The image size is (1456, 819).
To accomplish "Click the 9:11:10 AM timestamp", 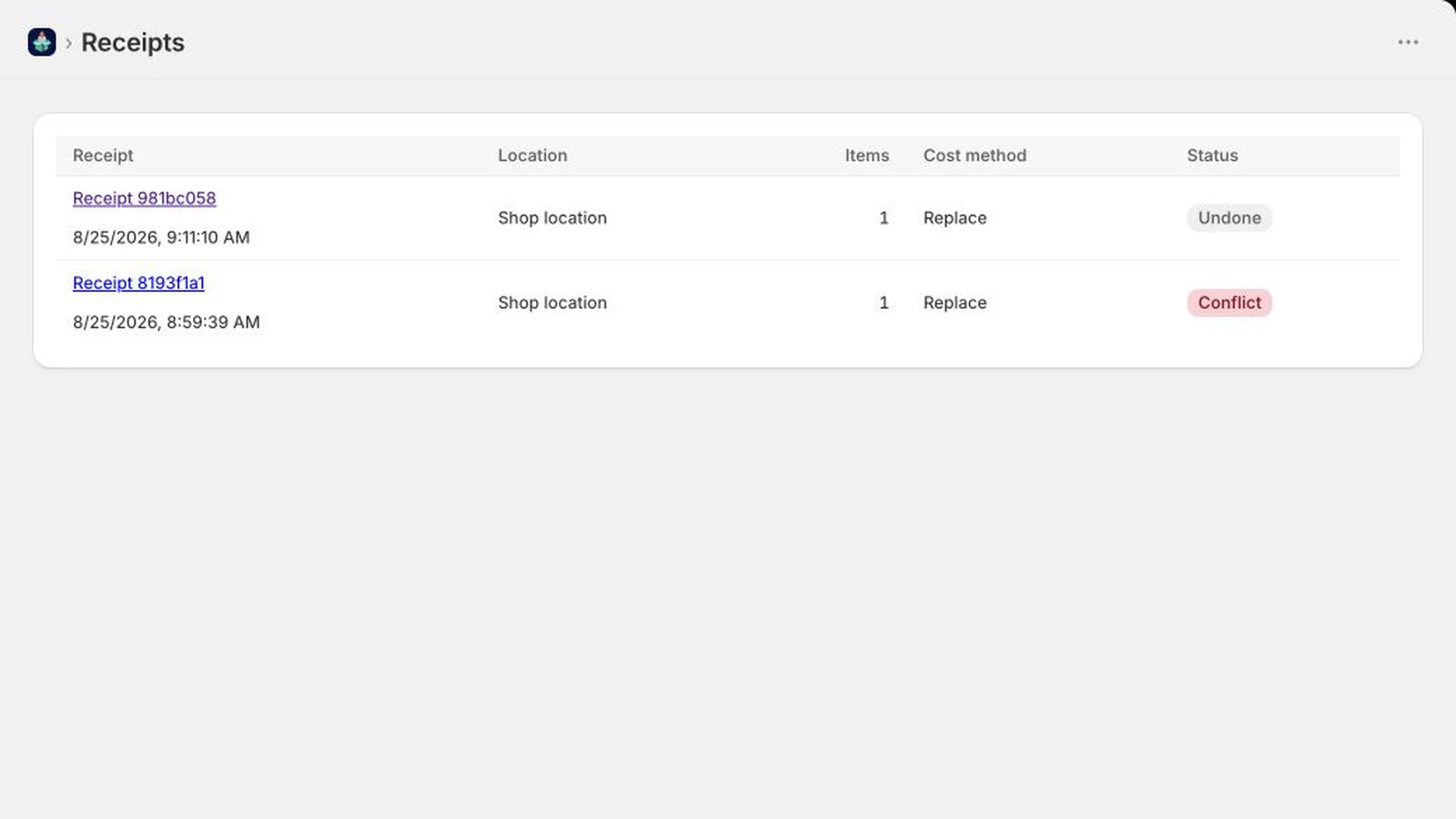I will (161, 238).
